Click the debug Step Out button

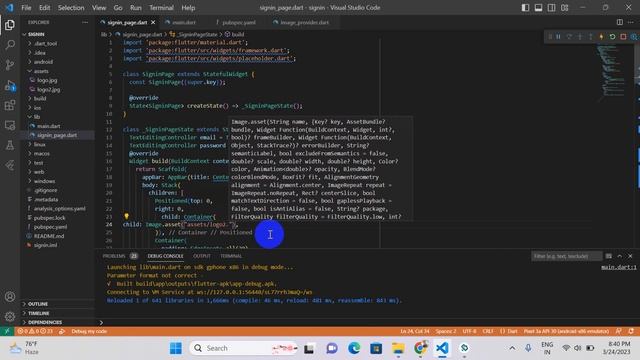point(591,37)
